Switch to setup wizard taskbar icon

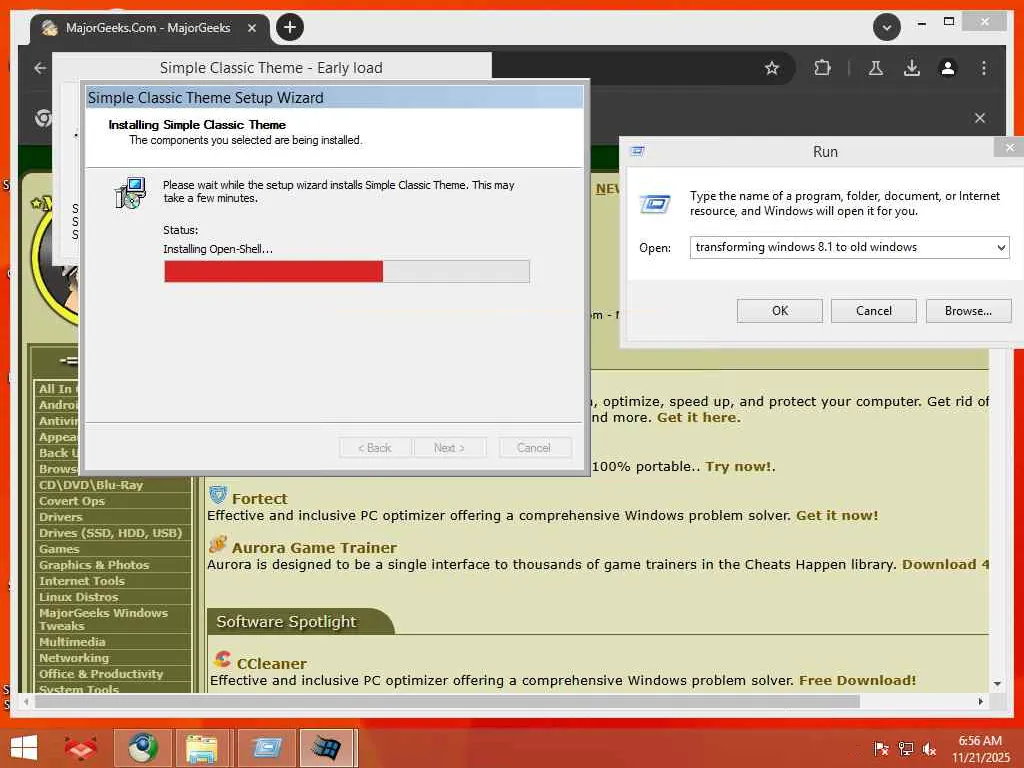tap(327, 748)
